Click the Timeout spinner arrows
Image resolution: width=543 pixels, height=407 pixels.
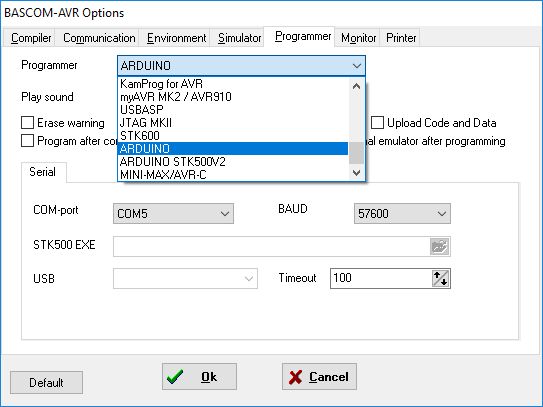pyautogui.click(x=440, y=278)
